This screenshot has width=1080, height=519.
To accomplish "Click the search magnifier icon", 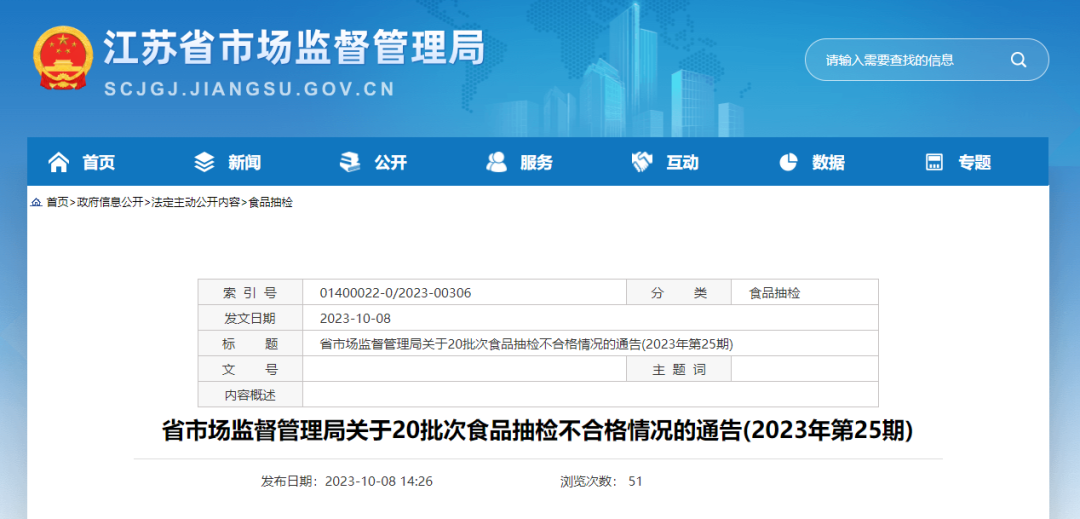I will point(1018,60).
